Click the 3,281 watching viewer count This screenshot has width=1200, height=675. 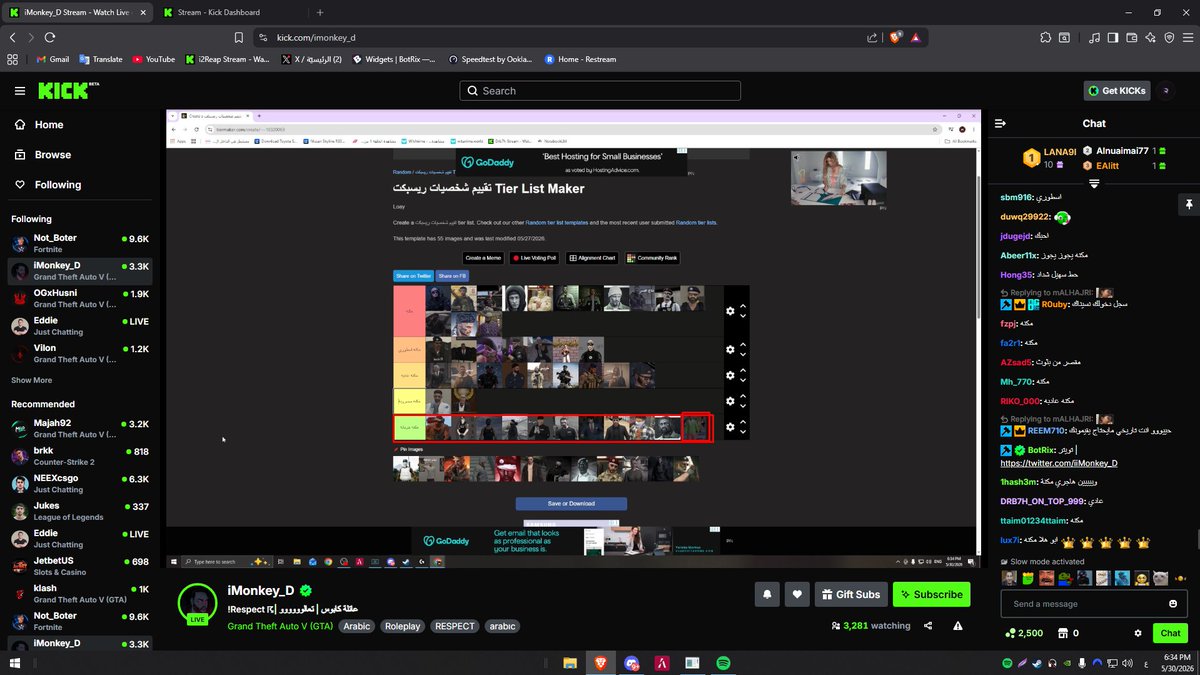870,626
